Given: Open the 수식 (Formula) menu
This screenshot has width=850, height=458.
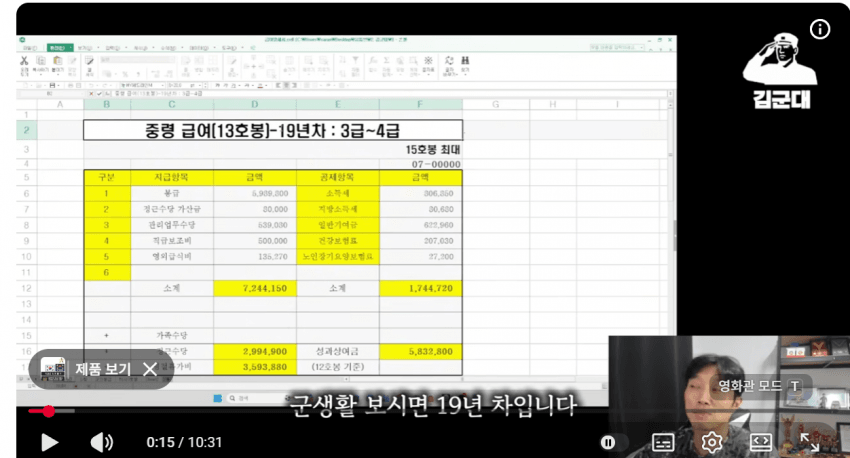Looking at the screenshot, I should pyautogui.click(x=169, y=48).
